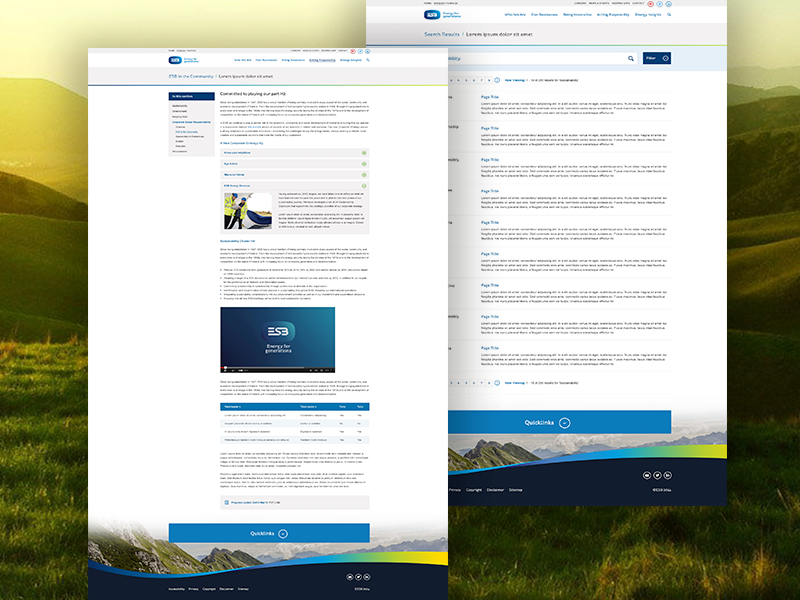
Task: Click the LinkedIn icon in the front page header
Action: pos(367,51)
